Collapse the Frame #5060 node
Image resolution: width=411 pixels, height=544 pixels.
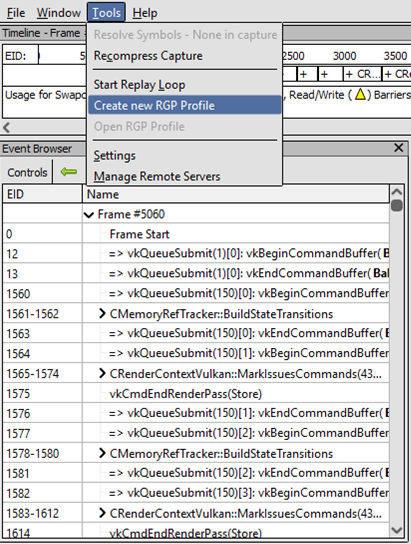click(x=89, y=215)
